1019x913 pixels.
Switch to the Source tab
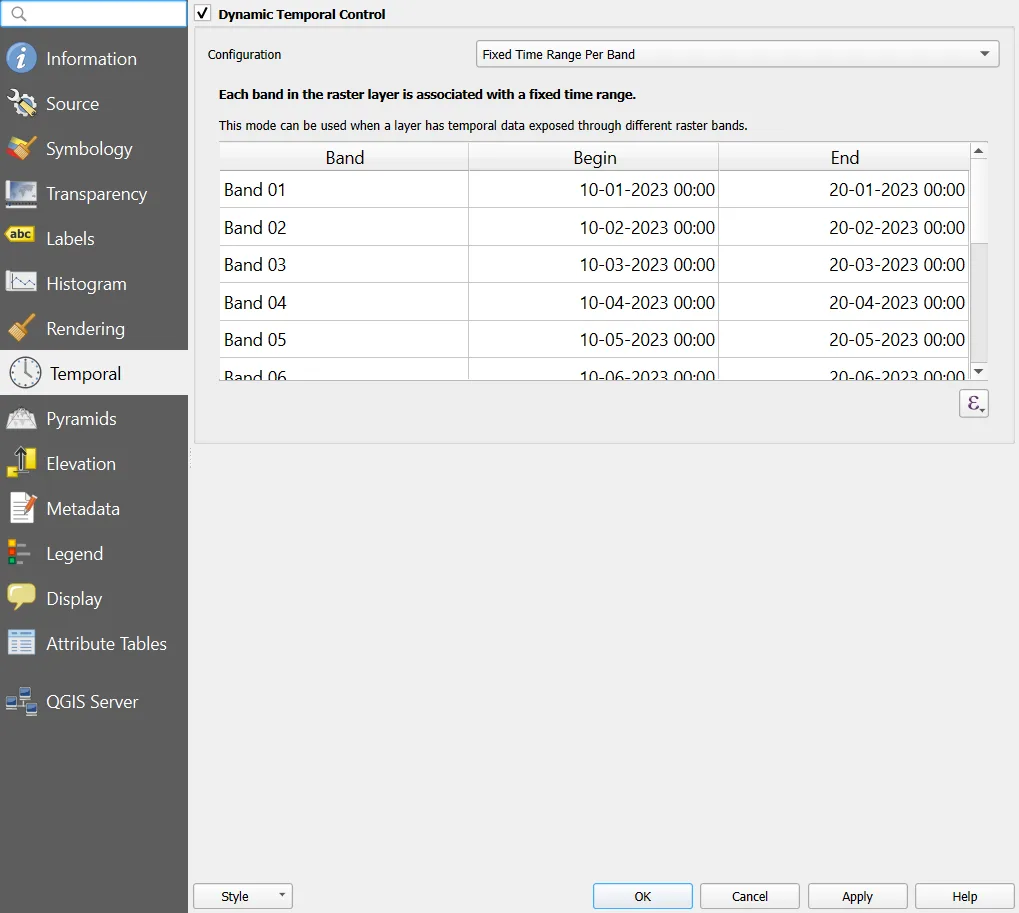pos(94,103)
